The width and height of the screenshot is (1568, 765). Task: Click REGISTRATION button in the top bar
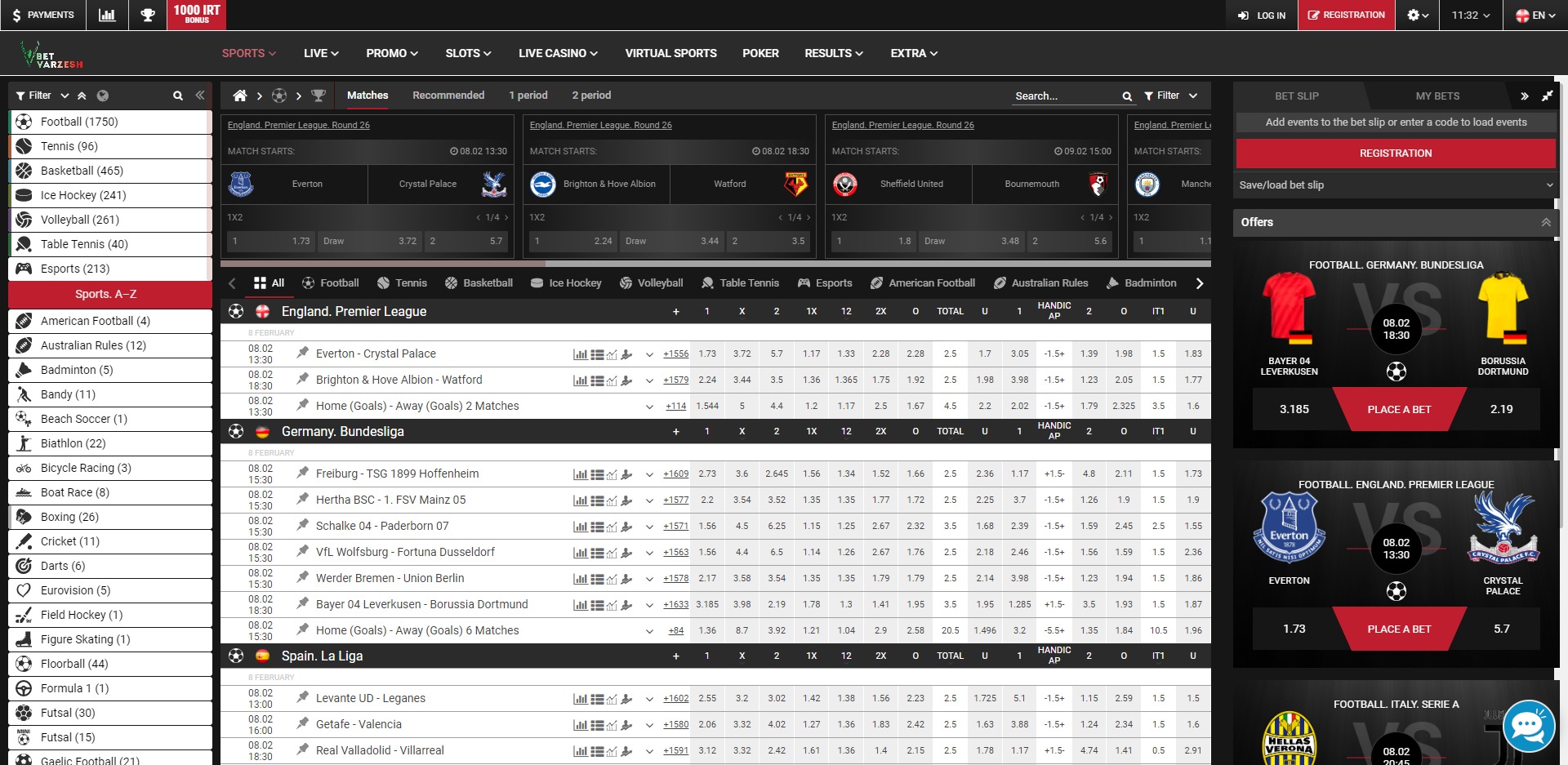click(1347, 16)
